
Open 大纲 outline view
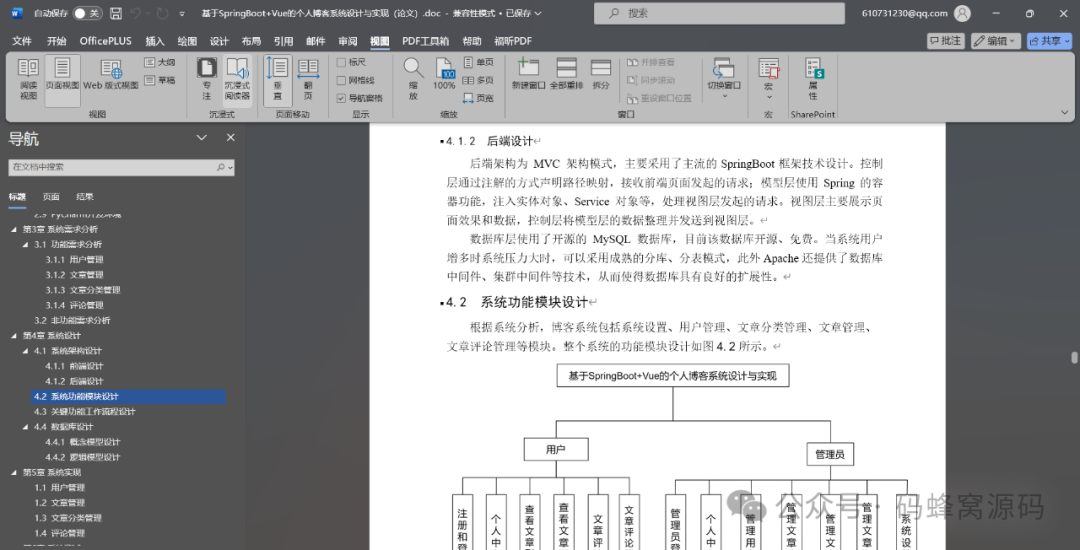tap(160, 62)
